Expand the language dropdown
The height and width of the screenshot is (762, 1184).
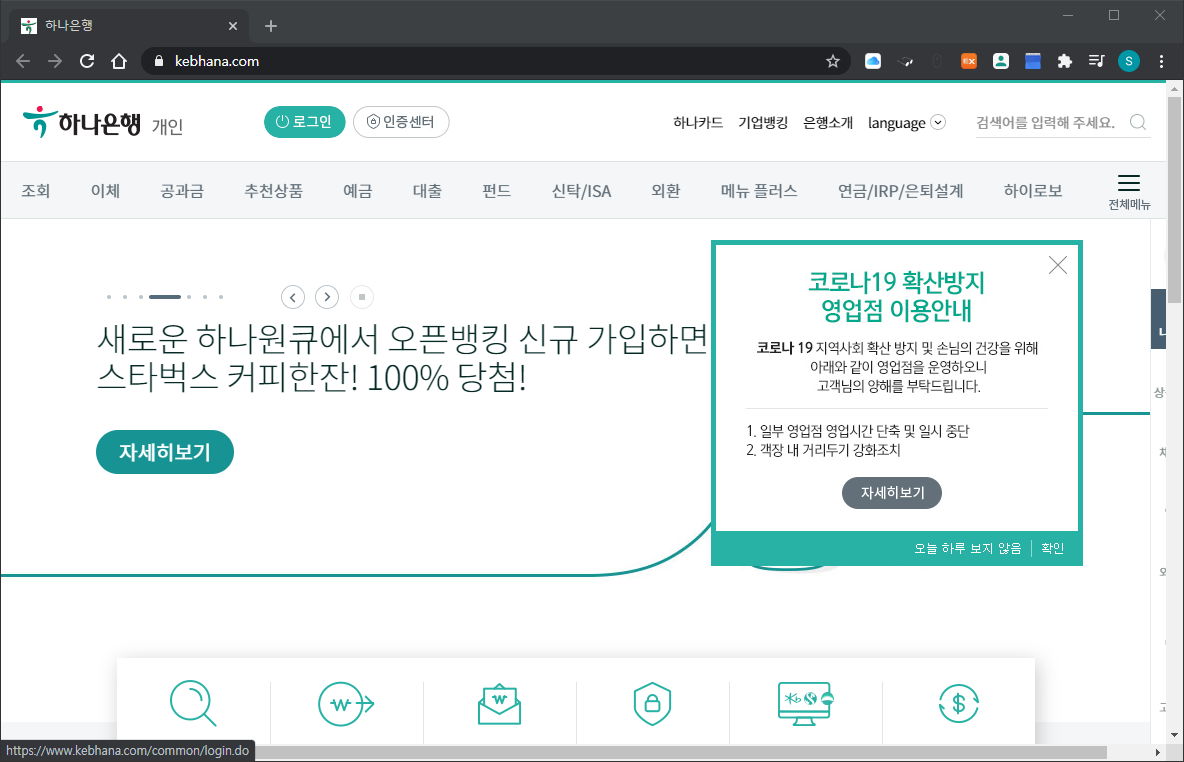click(906, 122)
